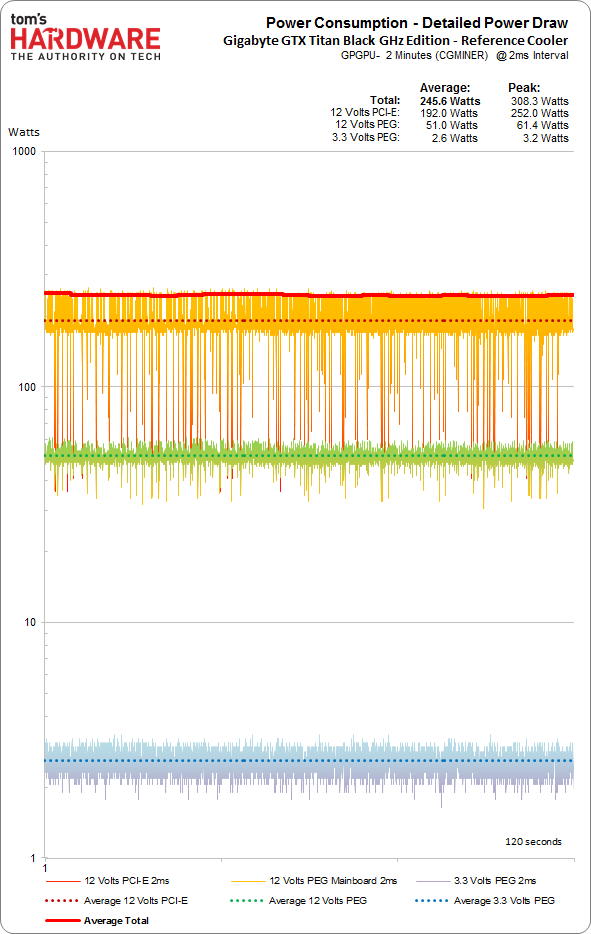The width and height of the screenshot is (591, 934).
Task: Click the 'Power Consumption - Detailed Power Draw' title
Action: 417,23
